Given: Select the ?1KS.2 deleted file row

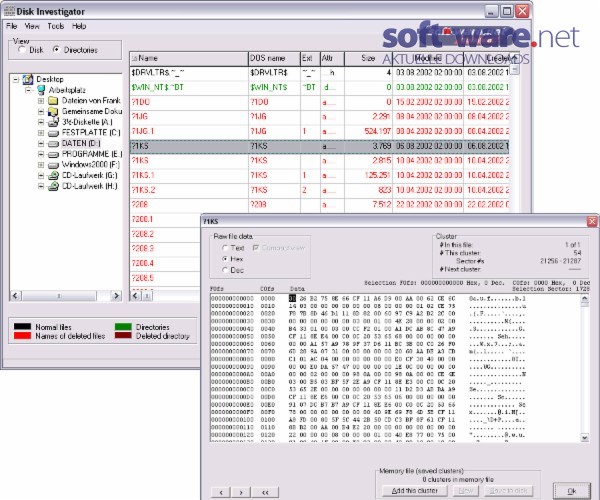Looking at the screenshot, I should point(320,190).
